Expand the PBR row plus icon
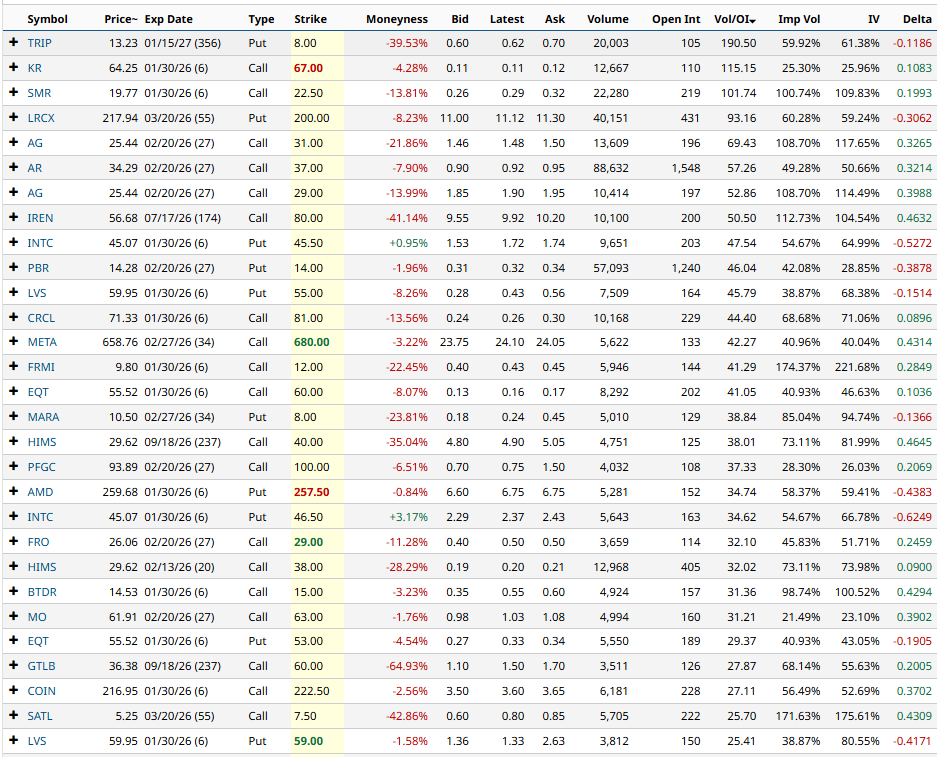Image resolution: width=937 pixels, height=757 pixels. tap(13, 267)
